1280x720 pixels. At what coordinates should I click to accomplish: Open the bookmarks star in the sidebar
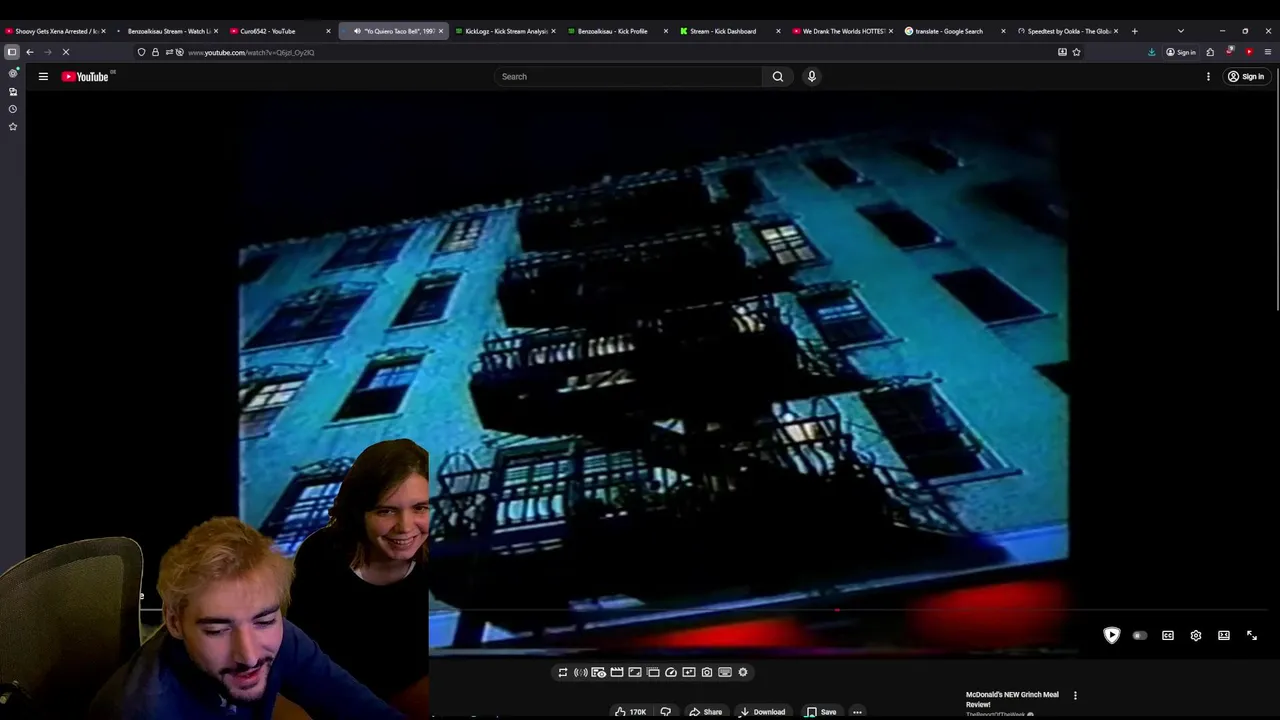click(13, 127)
